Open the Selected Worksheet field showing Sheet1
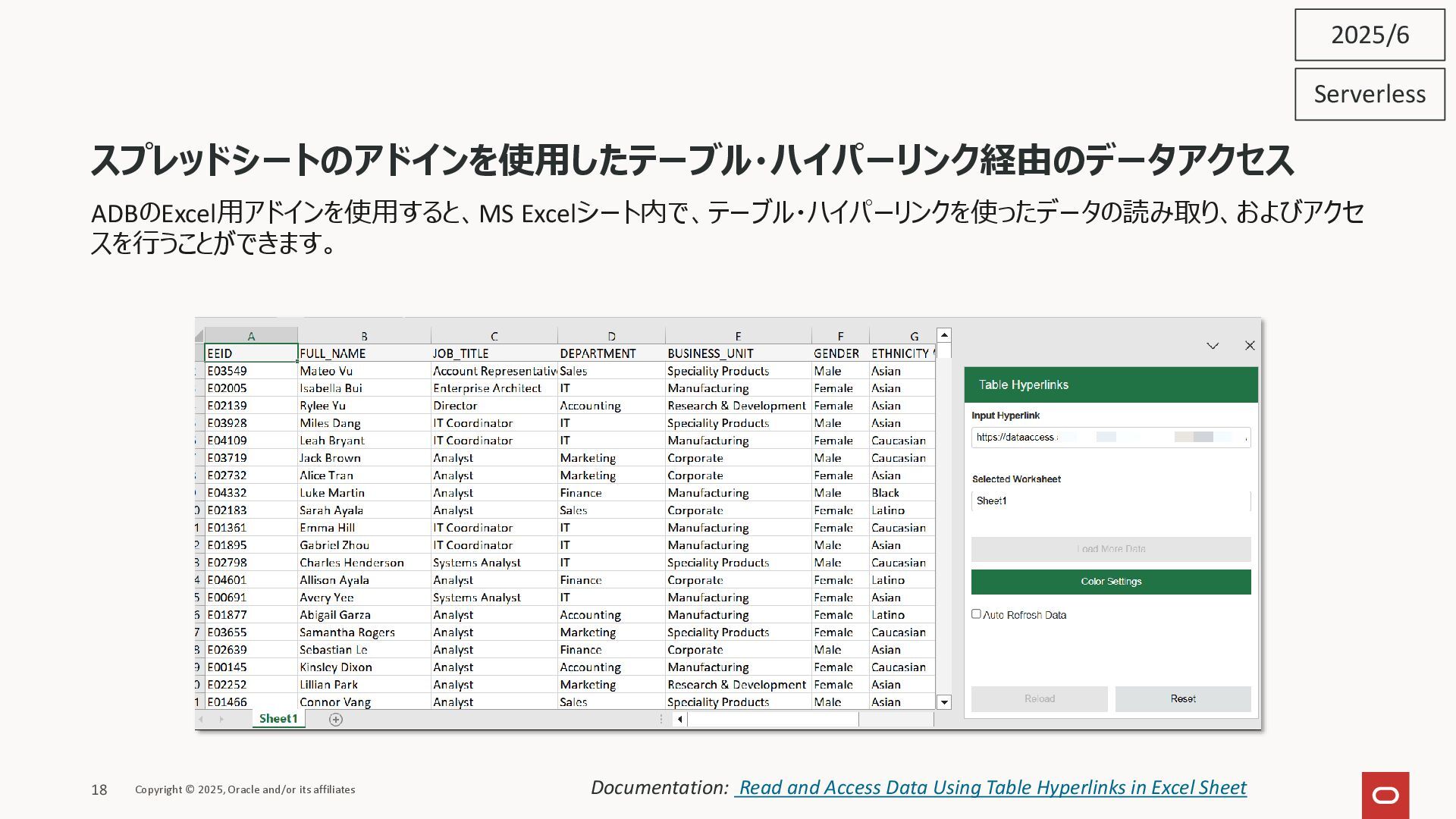Image resolution: width=1456 pixels, height=819 pixels. (1111, 501)
